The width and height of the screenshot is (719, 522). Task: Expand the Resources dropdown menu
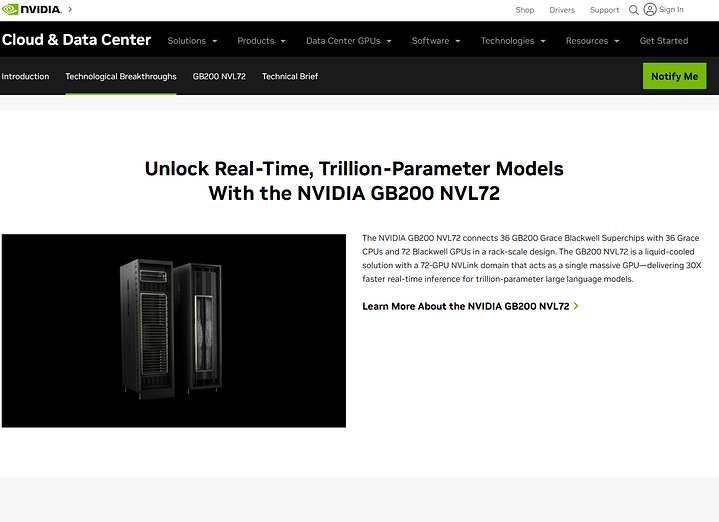pyautogui.click(x=592, y=41)
